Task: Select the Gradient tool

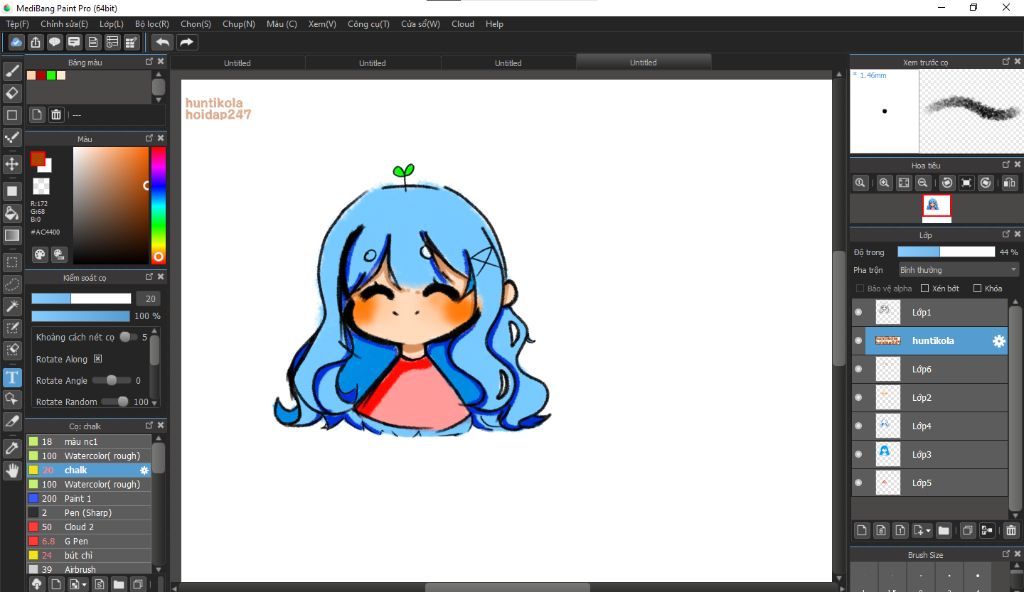Action: pos(12,235)
